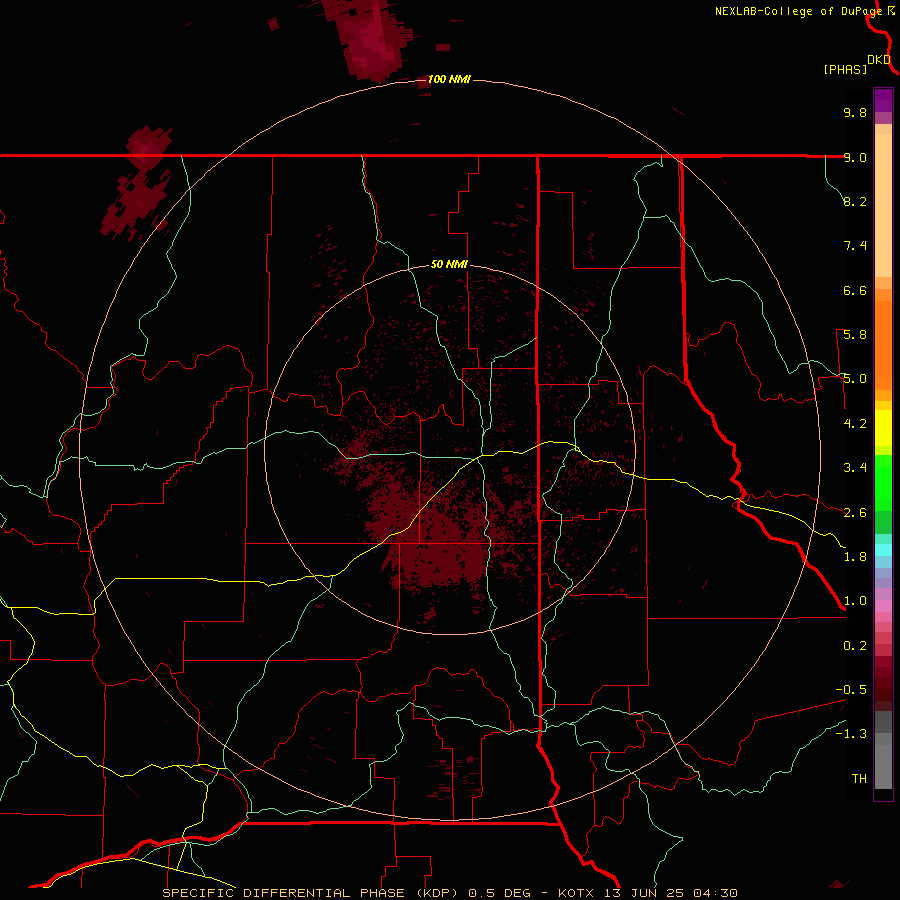Click the 1.0 scale value
This screenshot has width=900, height=900.
pyautogui.click(x=855, y=601)
